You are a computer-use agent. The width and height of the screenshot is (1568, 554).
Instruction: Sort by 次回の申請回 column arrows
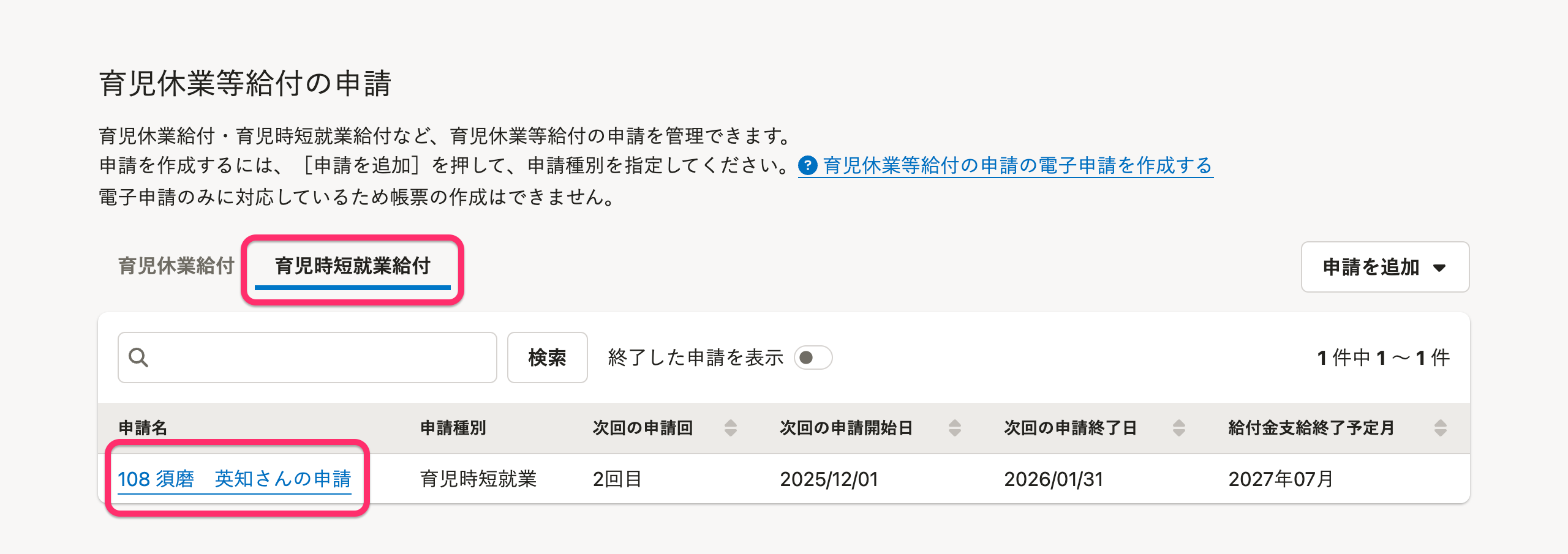coord(730,428)
